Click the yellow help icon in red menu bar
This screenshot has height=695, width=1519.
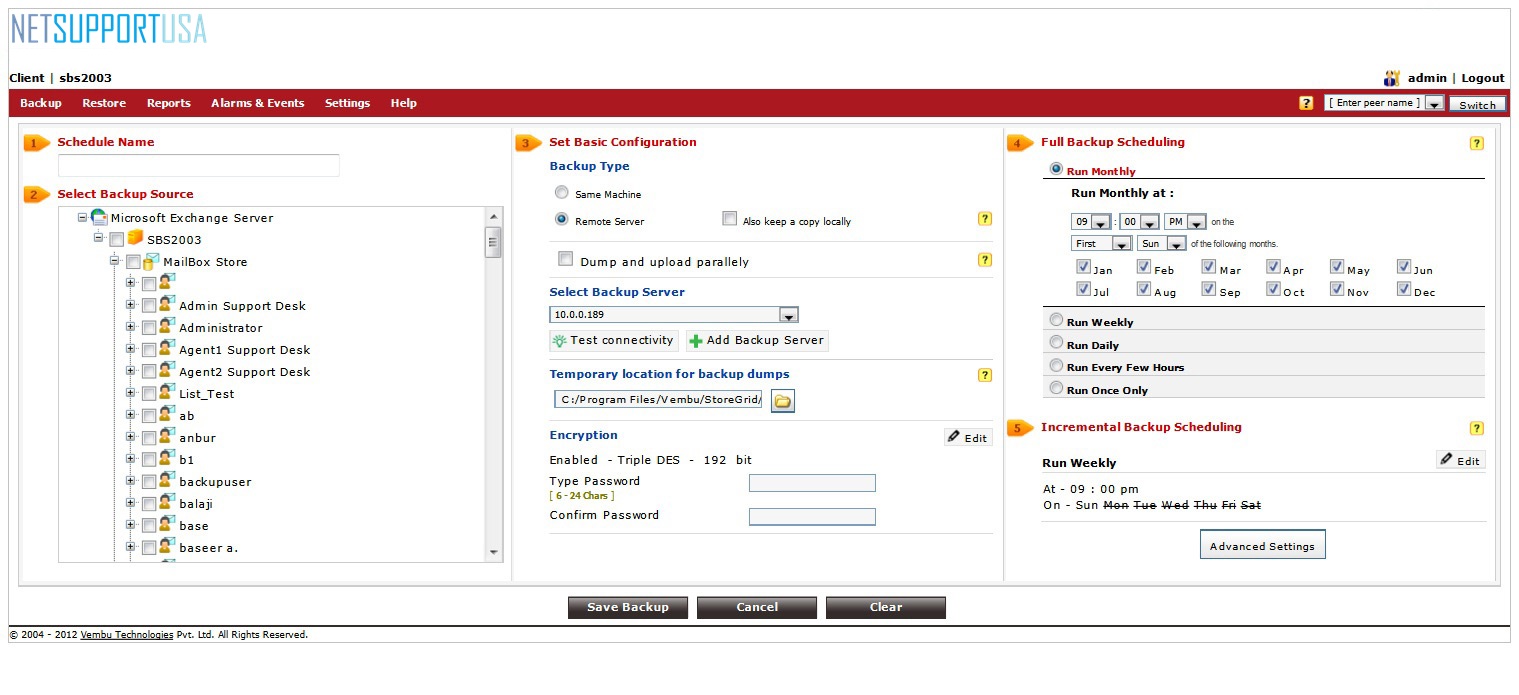click(1305, 103)
